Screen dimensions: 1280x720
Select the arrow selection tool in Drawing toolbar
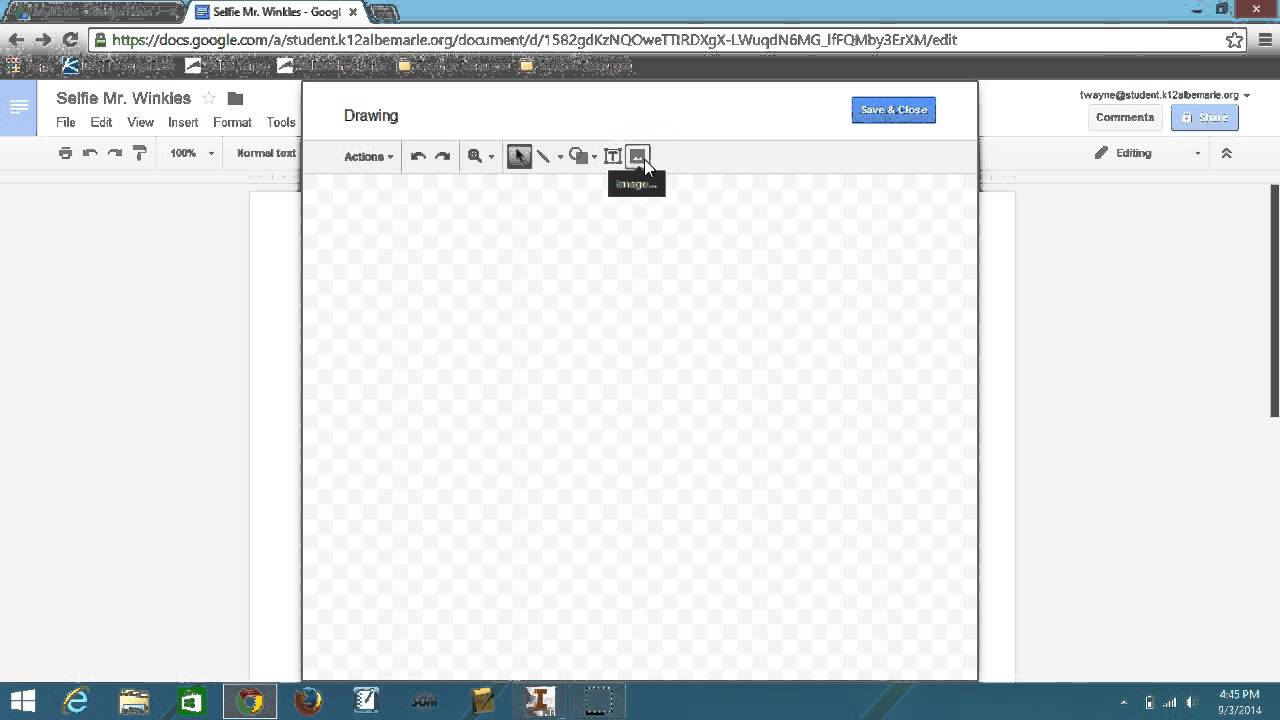pos(519,155)
